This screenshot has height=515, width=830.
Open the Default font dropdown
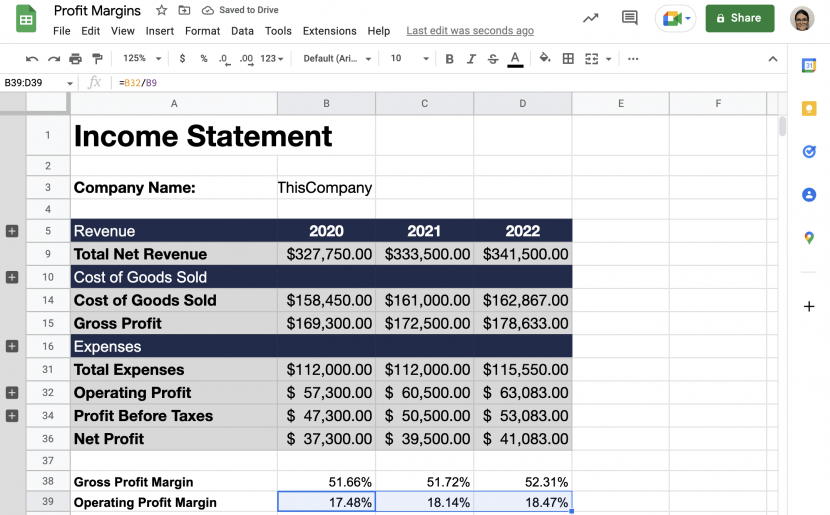coord(337,59)
